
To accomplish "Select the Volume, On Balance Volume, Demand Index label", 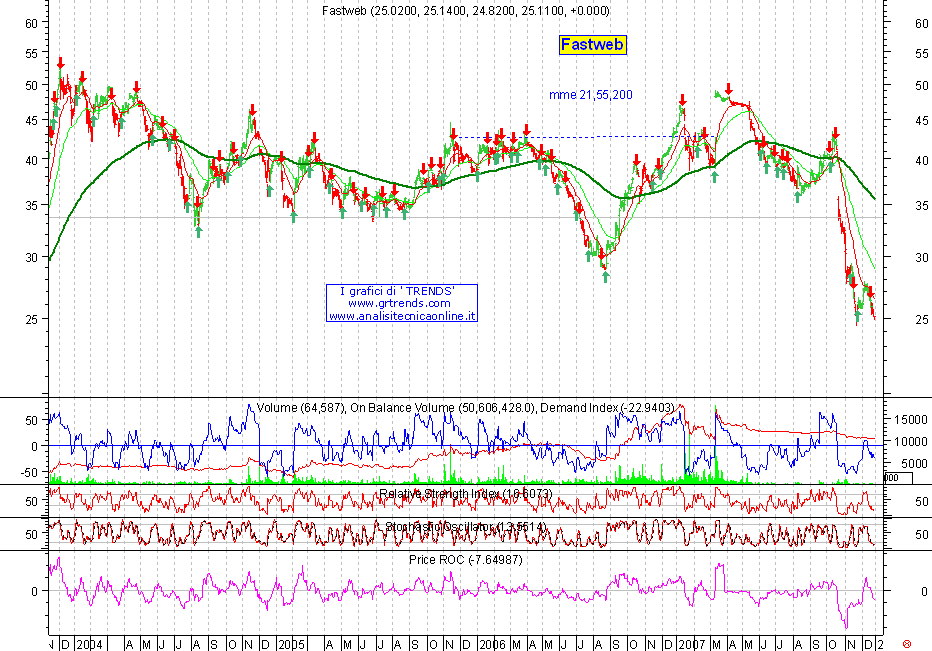I will pyautogui.click(x=465, y=408).
